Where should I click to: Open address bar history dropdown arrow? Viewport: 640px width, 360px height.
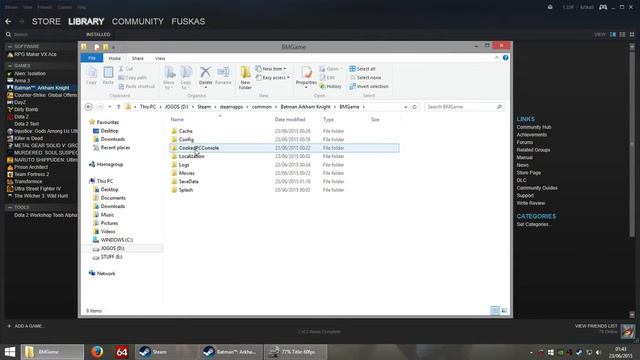click(x=405, y=107)
